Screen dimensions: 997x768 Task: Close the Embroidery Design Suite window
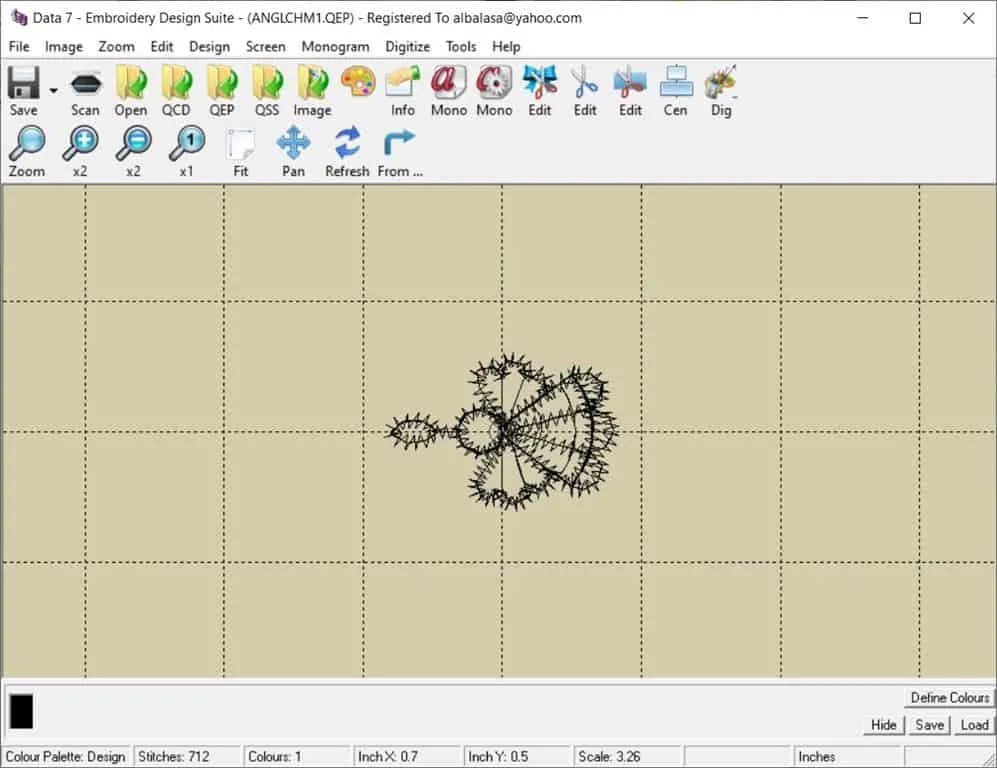[x=968, y=18]
